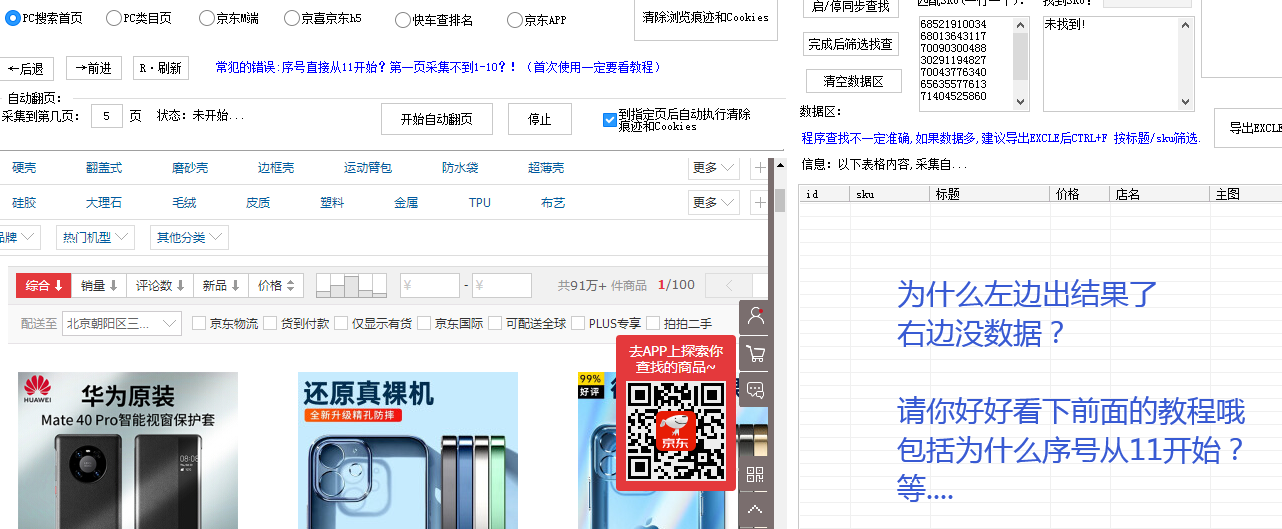The image size is (1282, 529).
Task: Click the 标题 column header
Action: 990,194
